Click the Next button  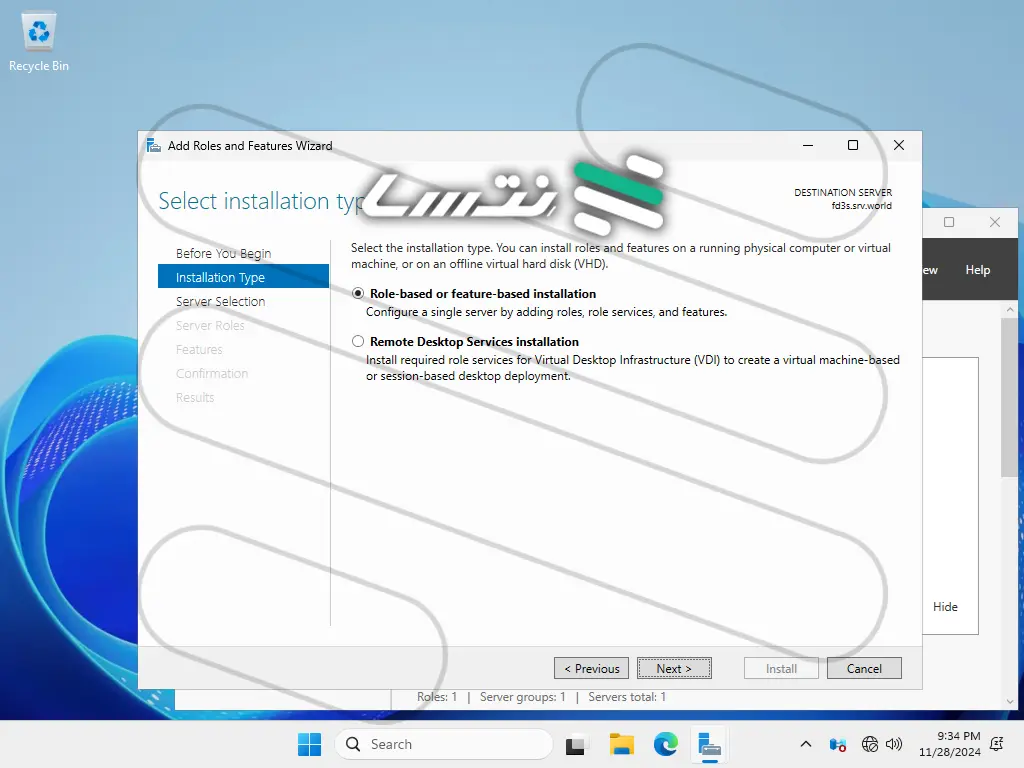coord(674,669)
